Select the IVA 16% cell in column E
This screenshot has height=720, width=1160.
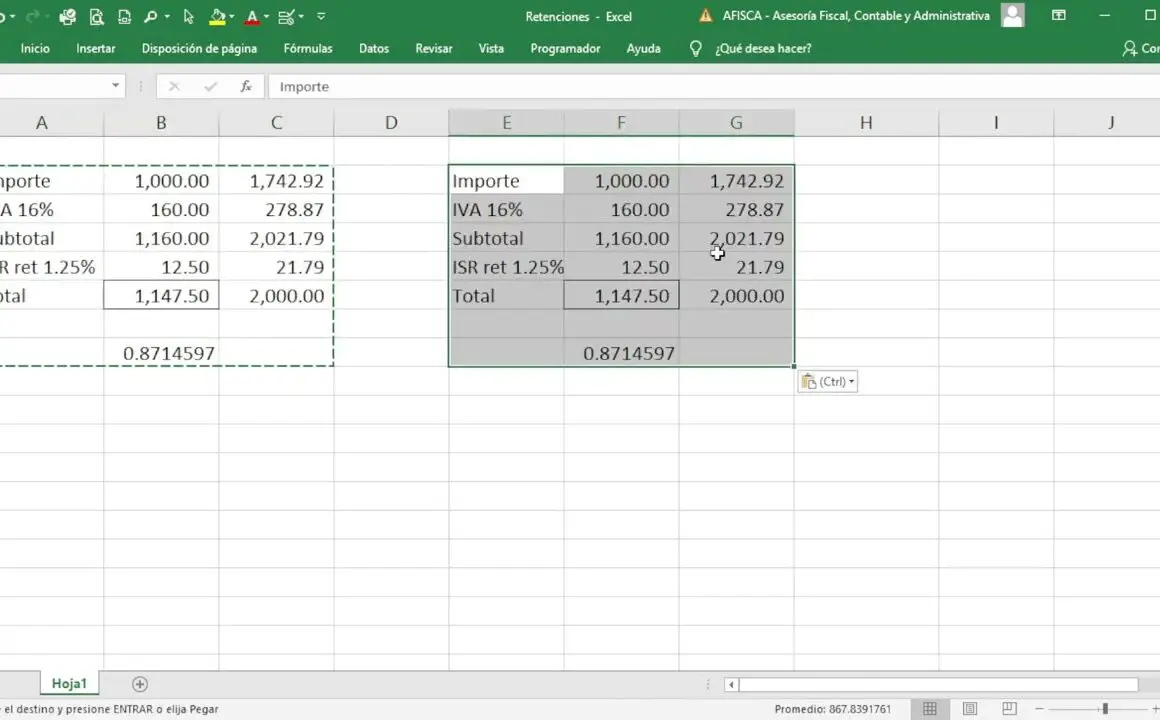click(x=506, y=209)
